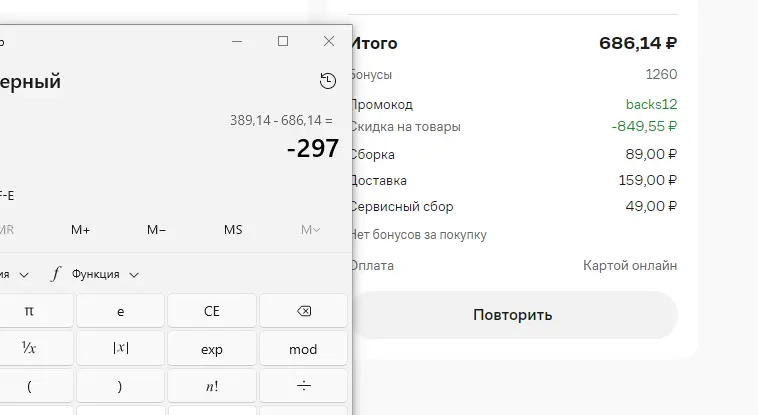Image resolution: width=758 pixels, height=415 pixels.
Task: Click the mod key
Action: tap(304, 349)
